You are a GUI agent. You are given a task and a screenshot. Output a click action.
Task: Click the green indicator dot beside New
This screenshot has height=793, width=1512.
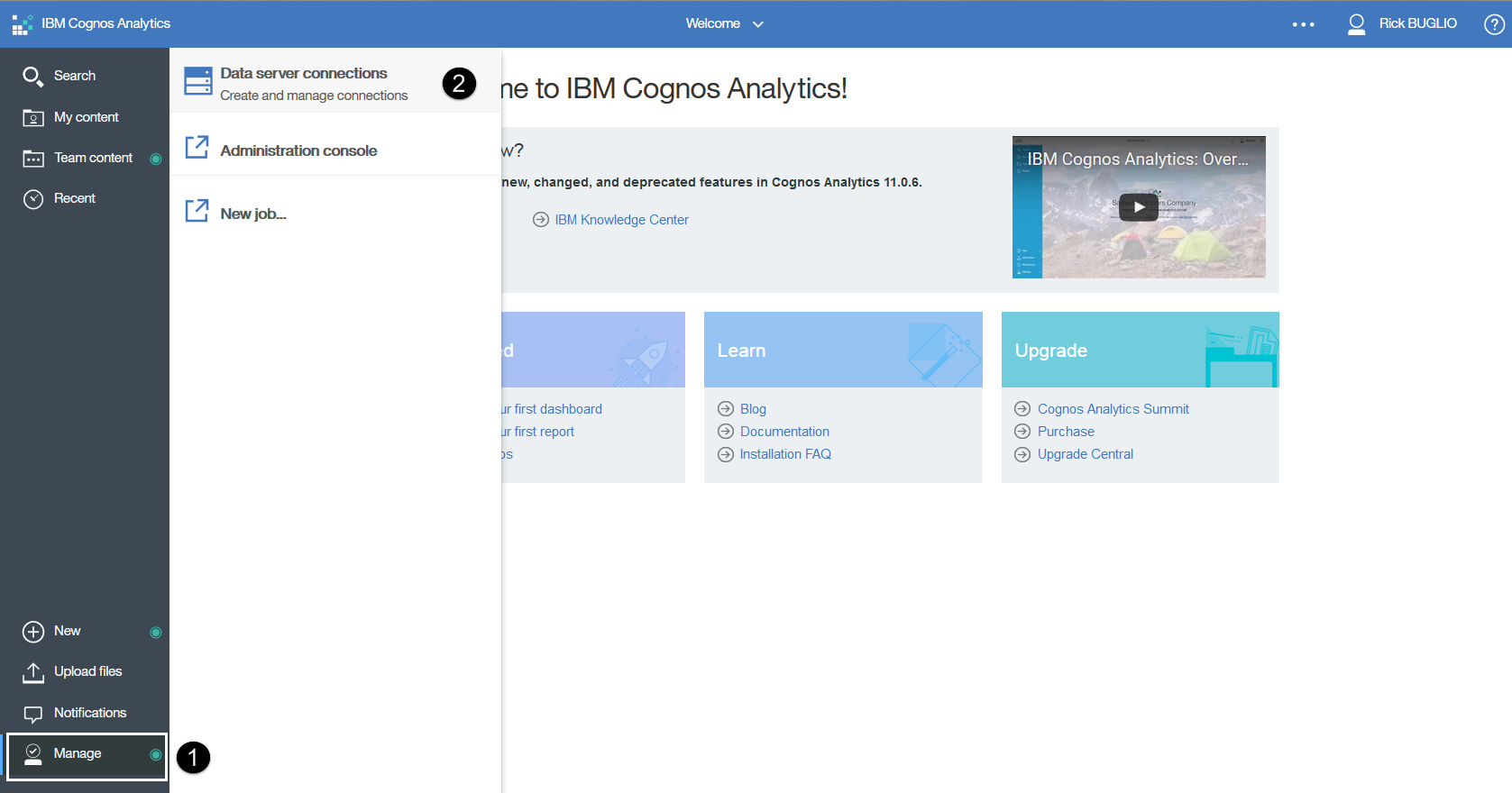point(156,632)
